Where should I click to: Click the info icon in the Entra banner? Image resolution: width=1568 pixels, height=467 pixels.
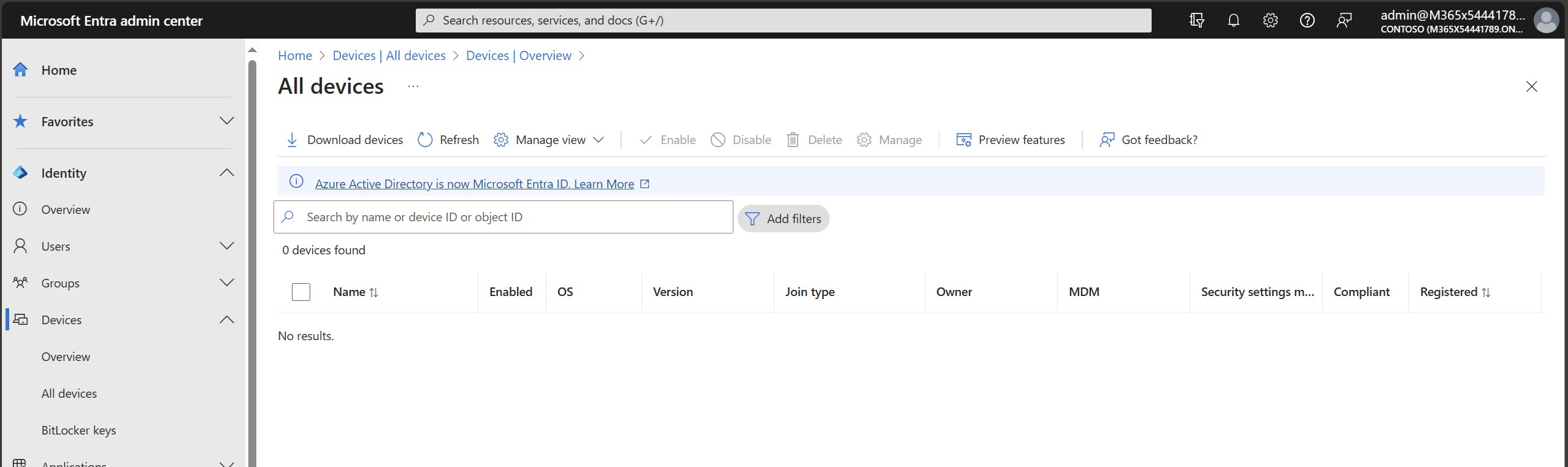[296, 181]
